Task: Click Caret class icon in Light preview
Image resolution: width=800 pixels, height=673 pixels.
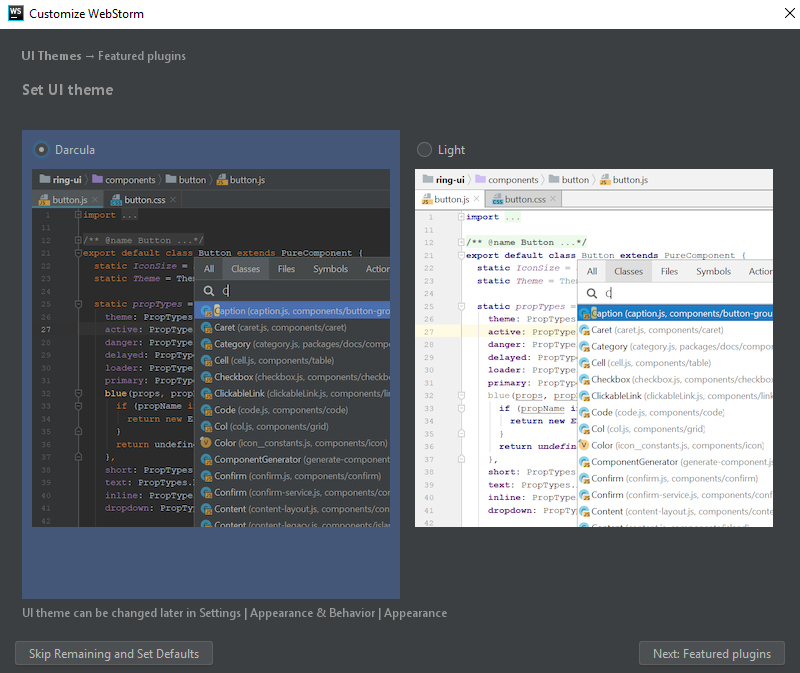Action: coord(584,330)
